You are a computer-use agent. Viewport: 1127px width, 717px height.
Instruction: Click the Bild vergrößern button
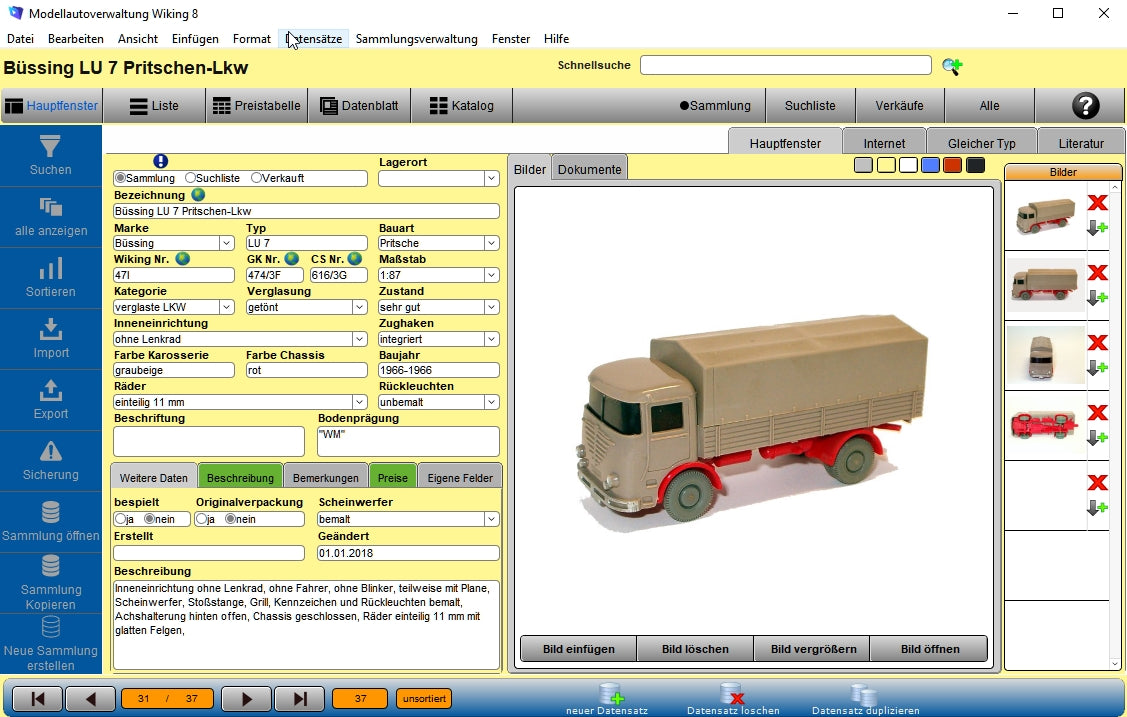point(812,649)
